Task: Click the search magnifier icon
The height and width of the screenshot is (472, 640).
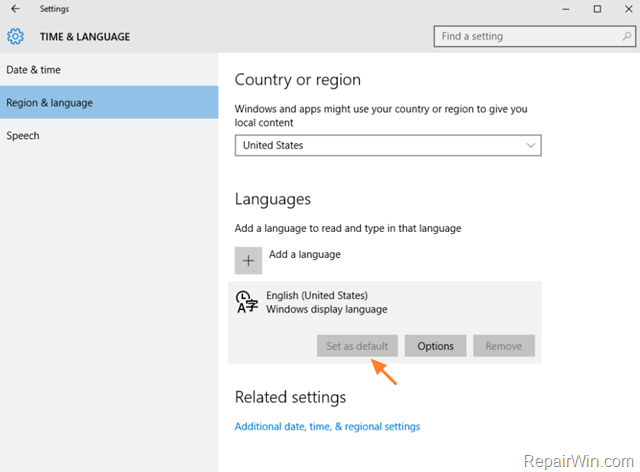Action: (626, 36)
